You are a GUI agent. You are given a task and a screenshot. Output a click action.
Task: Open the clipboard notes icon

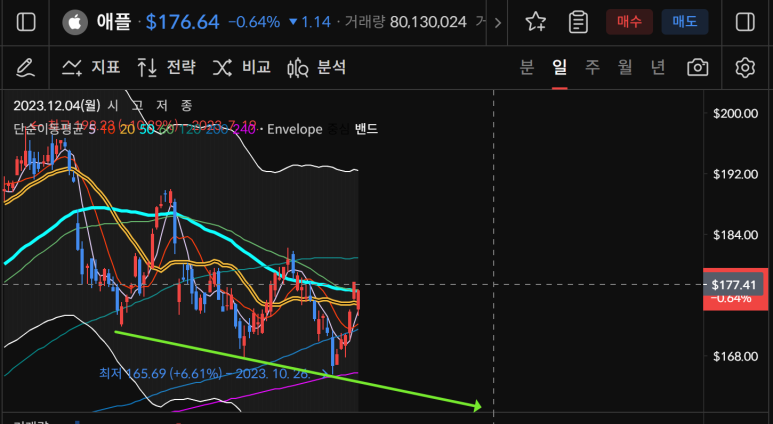[x=578, y=22]
